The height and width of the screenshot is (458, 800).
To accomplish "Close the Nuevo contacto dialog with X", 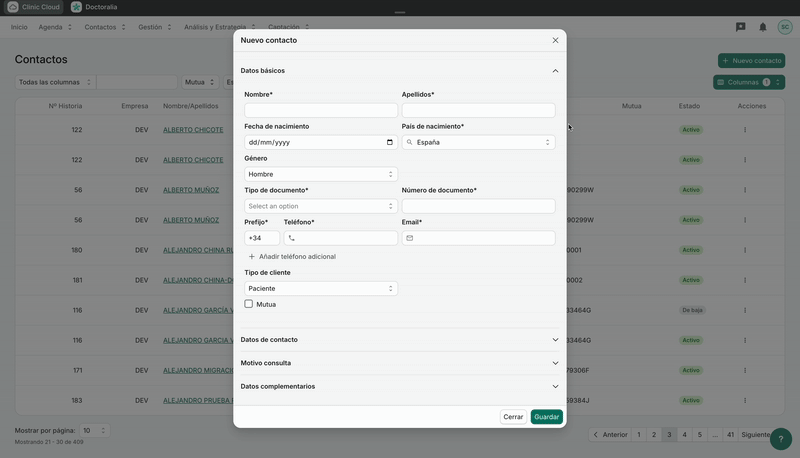I will click(x=556, y=40).
